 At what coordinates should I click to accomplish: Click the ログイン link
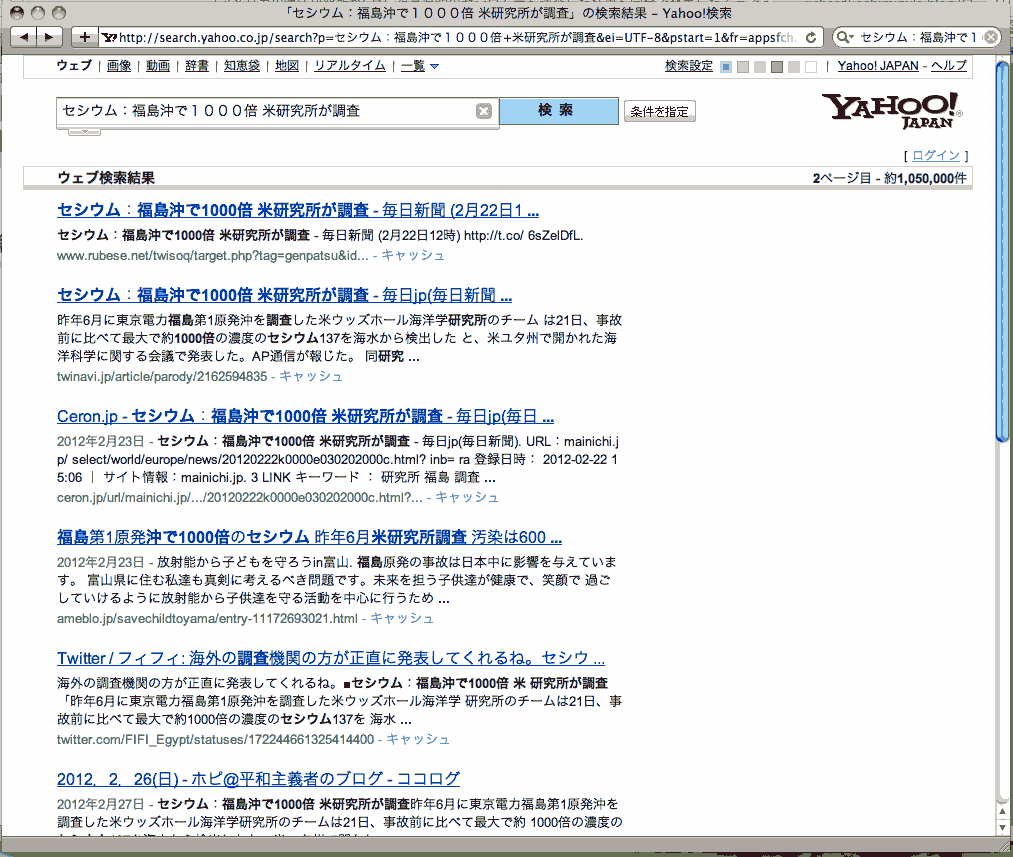coord(936,156)
